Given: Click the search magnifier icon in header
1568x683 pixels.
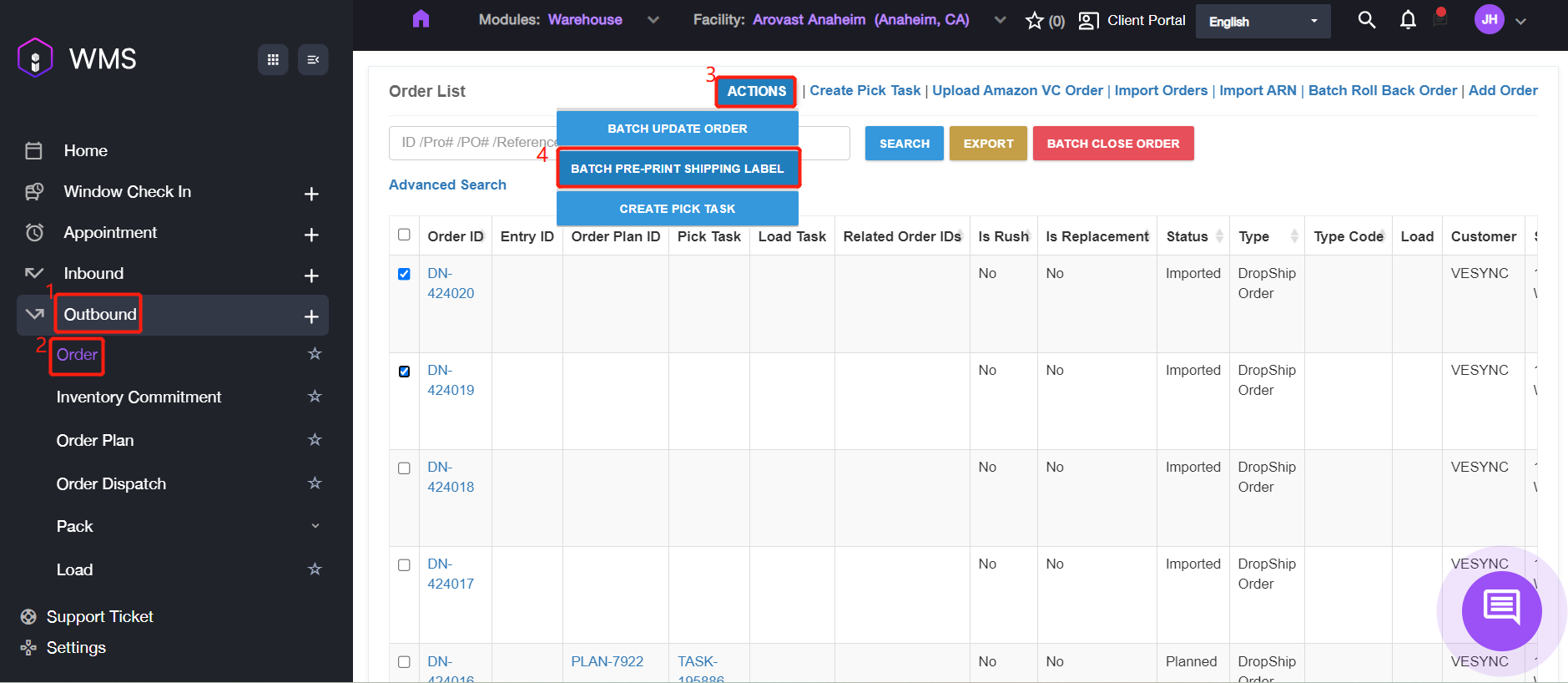Looking at the screenshot, I should coord(1366,20).
